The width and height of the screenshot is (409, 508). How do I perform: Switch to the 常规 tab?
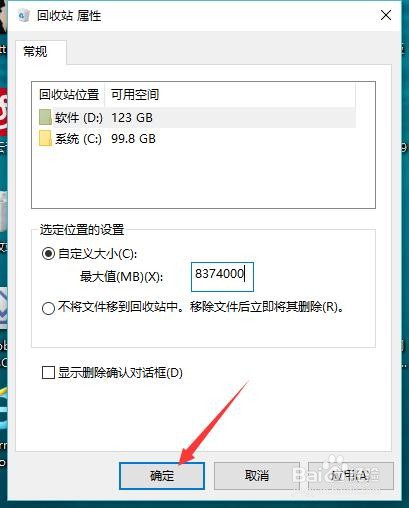35,52
